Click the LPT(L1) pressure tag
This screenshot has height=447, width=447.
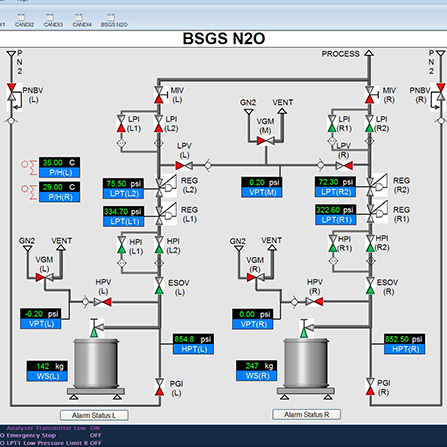point(124,222)
